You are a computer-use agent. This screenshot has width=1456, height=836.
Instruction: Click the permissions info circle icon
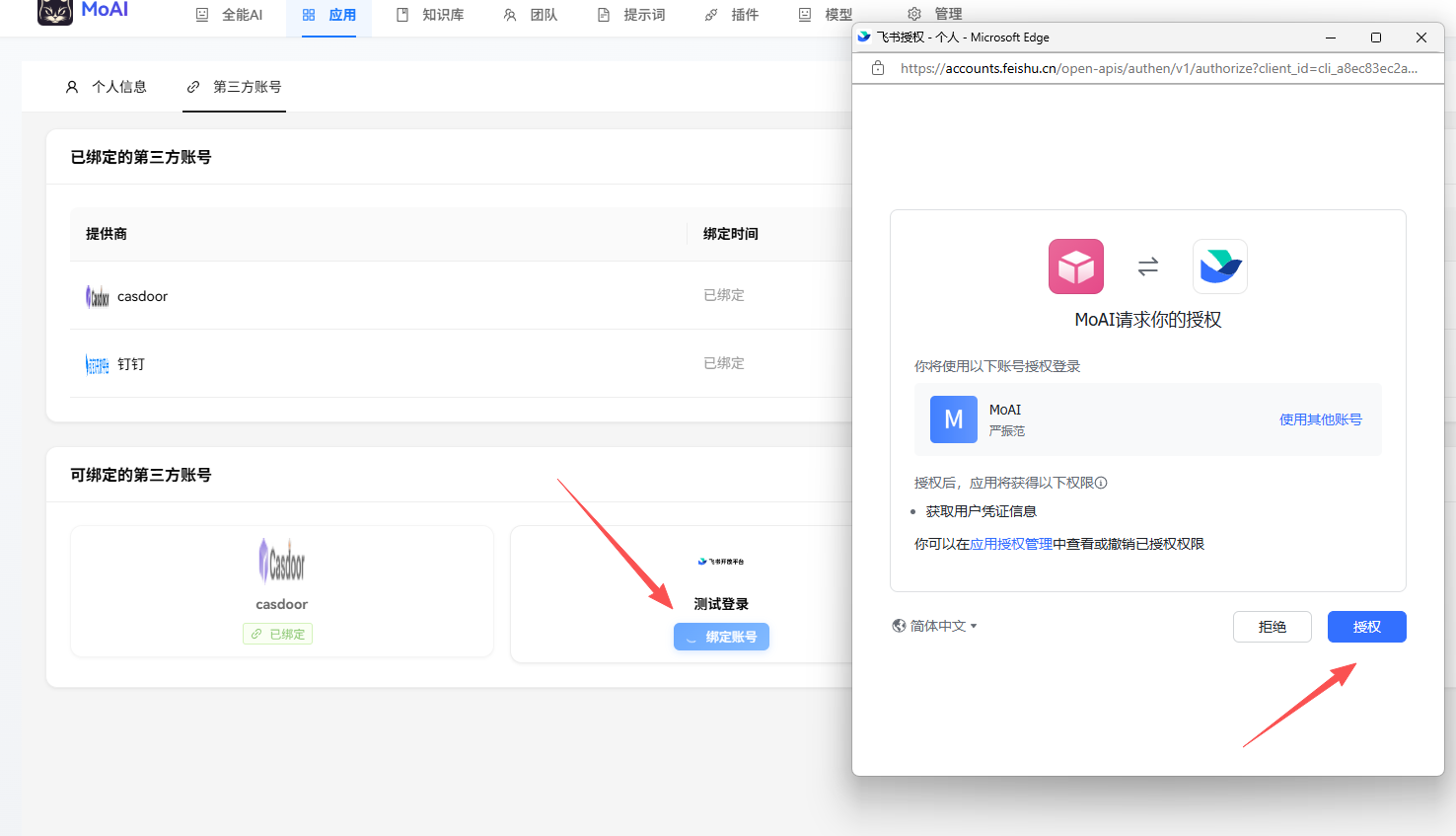coord(1101,483)
